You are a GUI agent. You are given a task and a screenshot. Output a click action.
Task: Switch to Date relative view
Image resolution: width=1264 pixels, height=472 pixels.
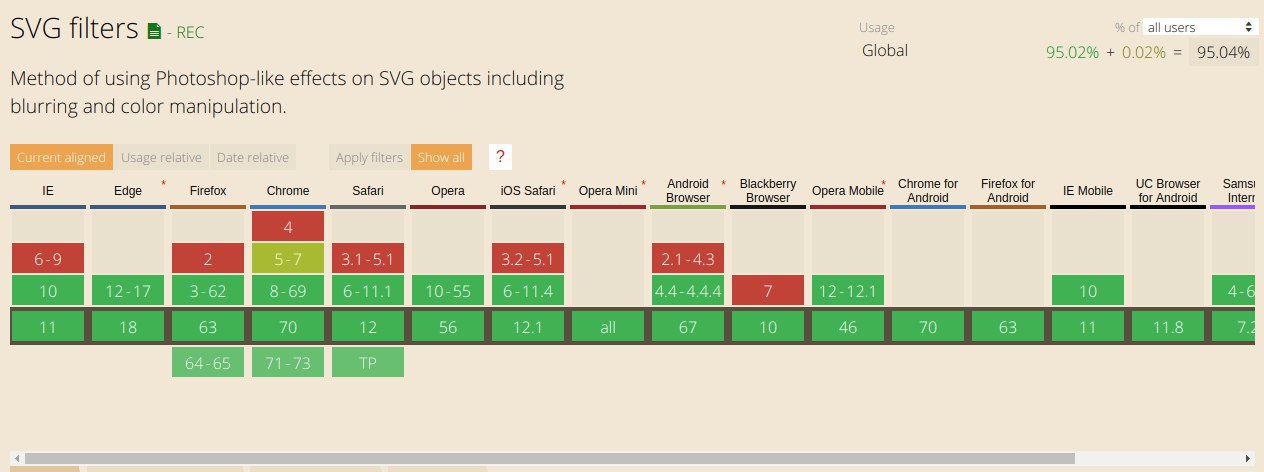coord(252,157)
